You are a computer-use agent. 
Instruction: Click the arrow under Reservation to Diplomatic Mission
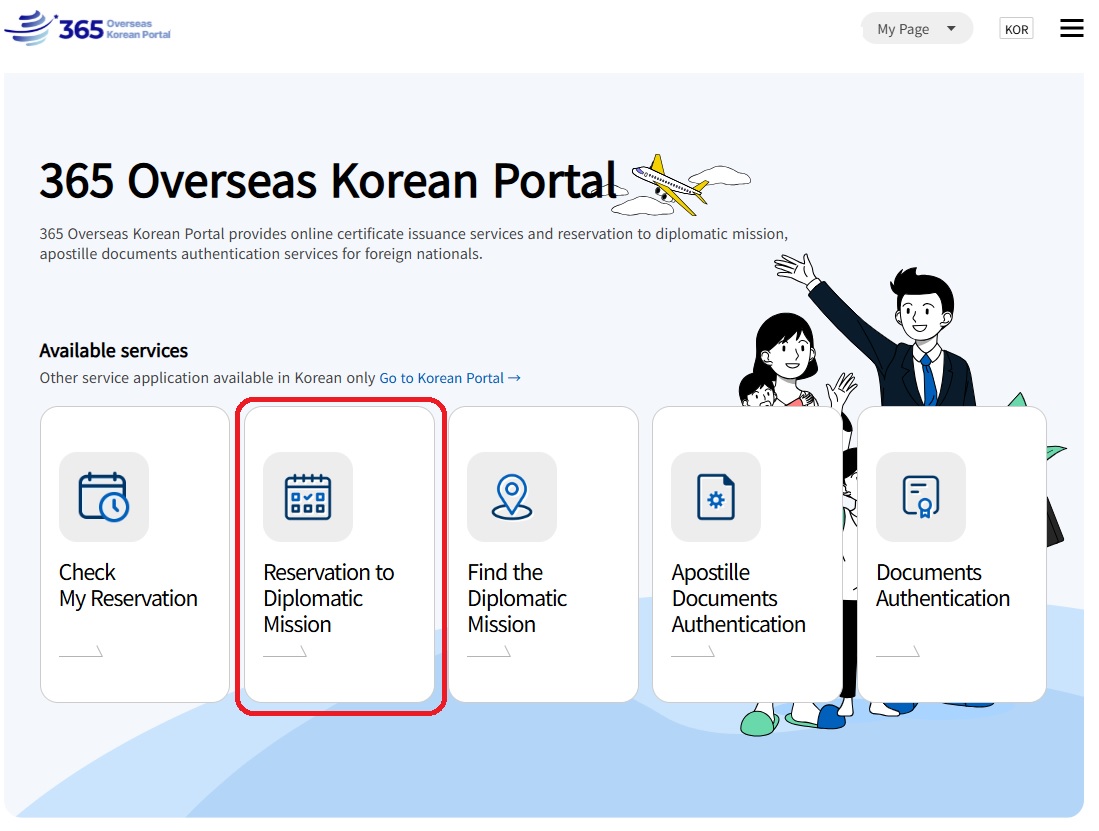click(x=285, y=652)
